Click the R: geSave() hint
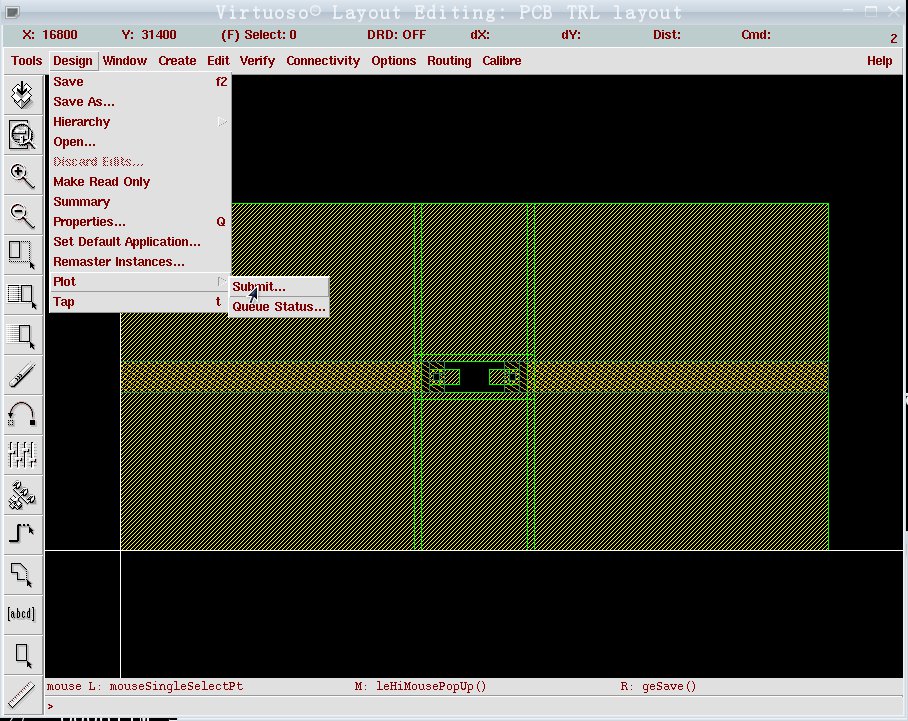This screenshot has width=908, height=721. pos(658,686)
